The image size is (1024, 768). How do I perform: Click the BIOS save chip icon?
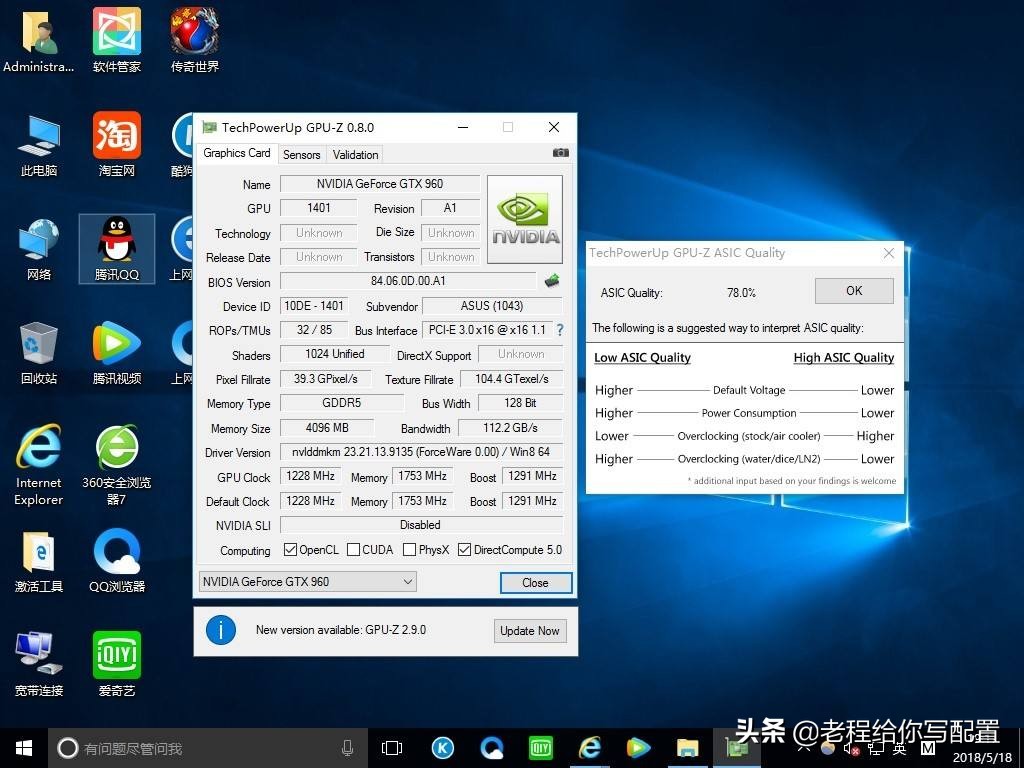551,281
